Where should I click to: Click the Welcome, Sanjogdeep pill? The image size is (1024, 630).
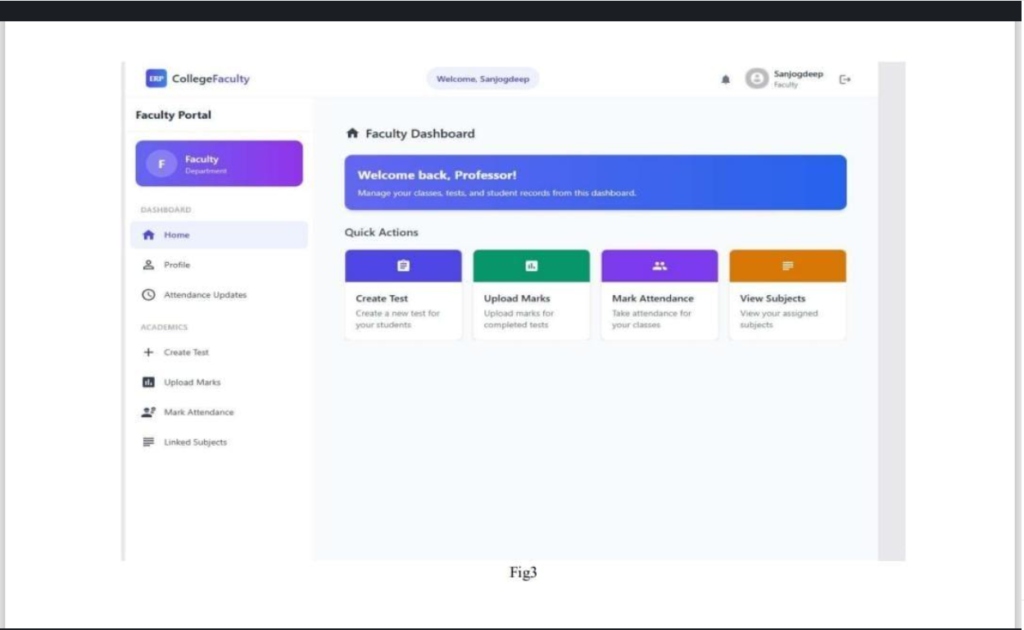[x=483, y=79]
